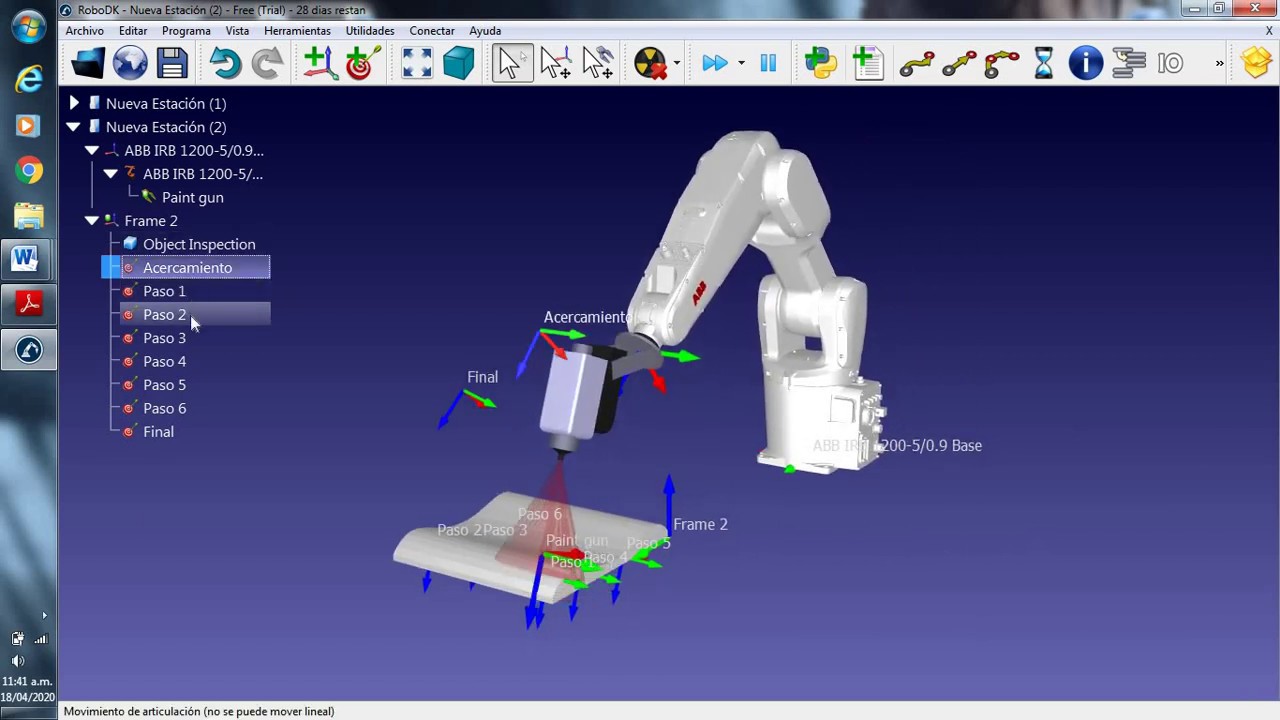Pause the simulation
This screenshot has height=720, width=1280.
(x=768, y=63)
